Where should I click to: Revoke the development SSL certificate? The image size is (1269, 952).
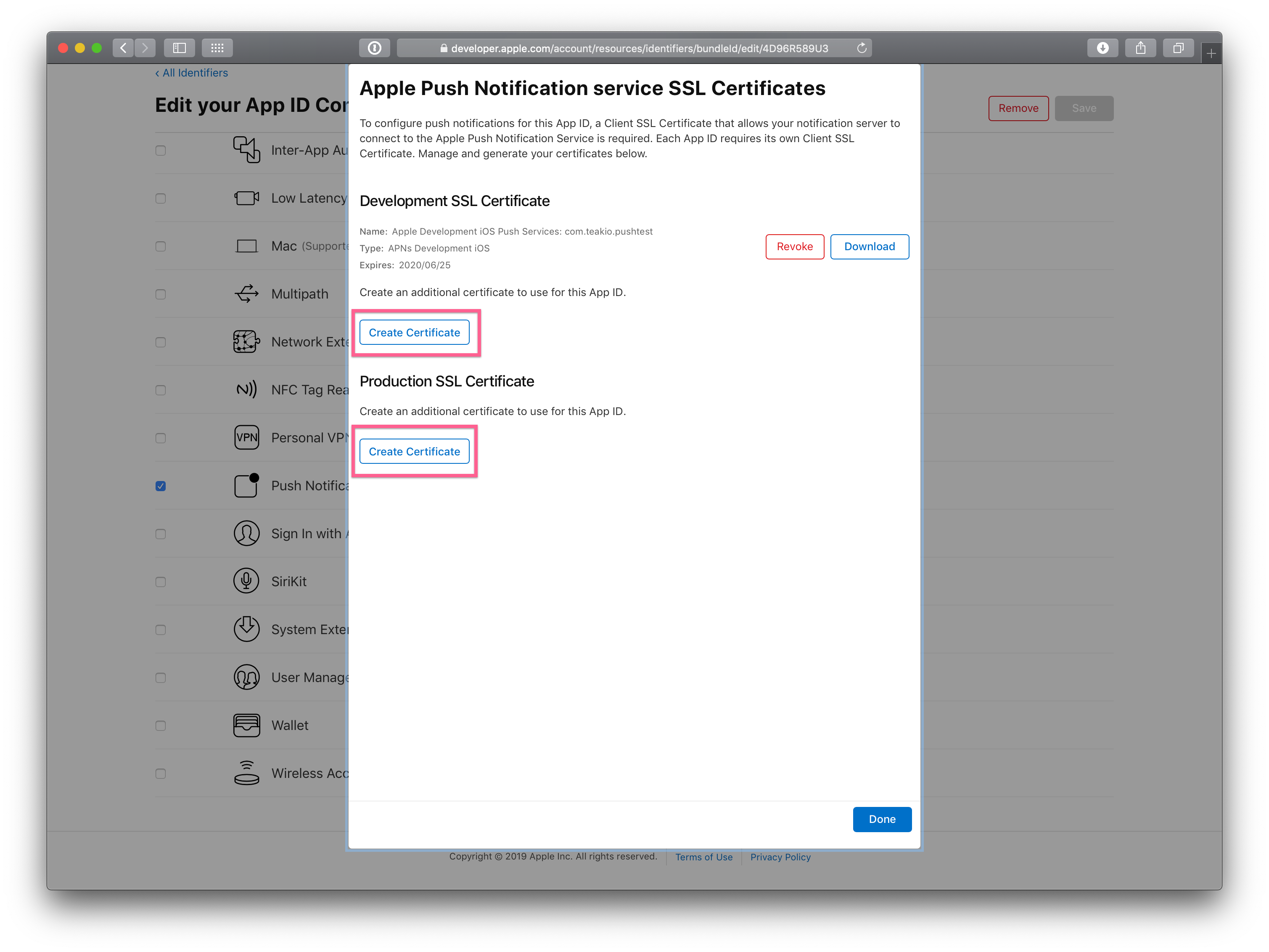[x=795, y=247]
